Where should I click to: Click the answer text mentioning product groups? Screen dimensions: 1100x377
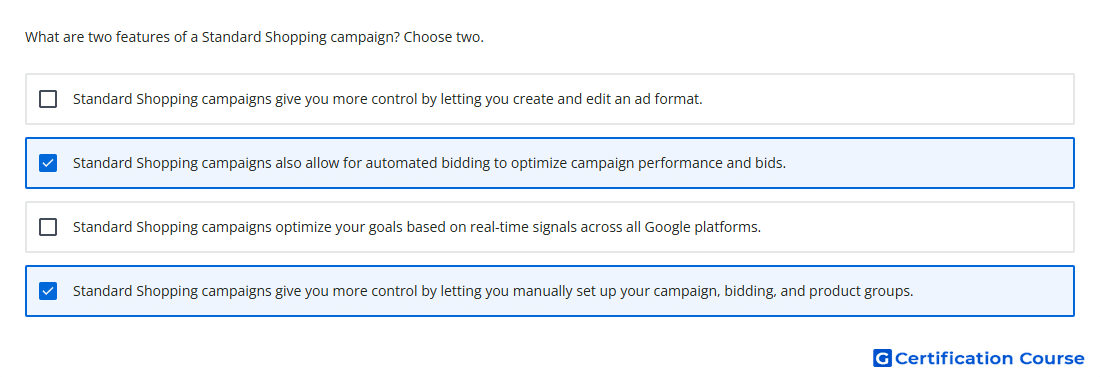coord(493,291)
